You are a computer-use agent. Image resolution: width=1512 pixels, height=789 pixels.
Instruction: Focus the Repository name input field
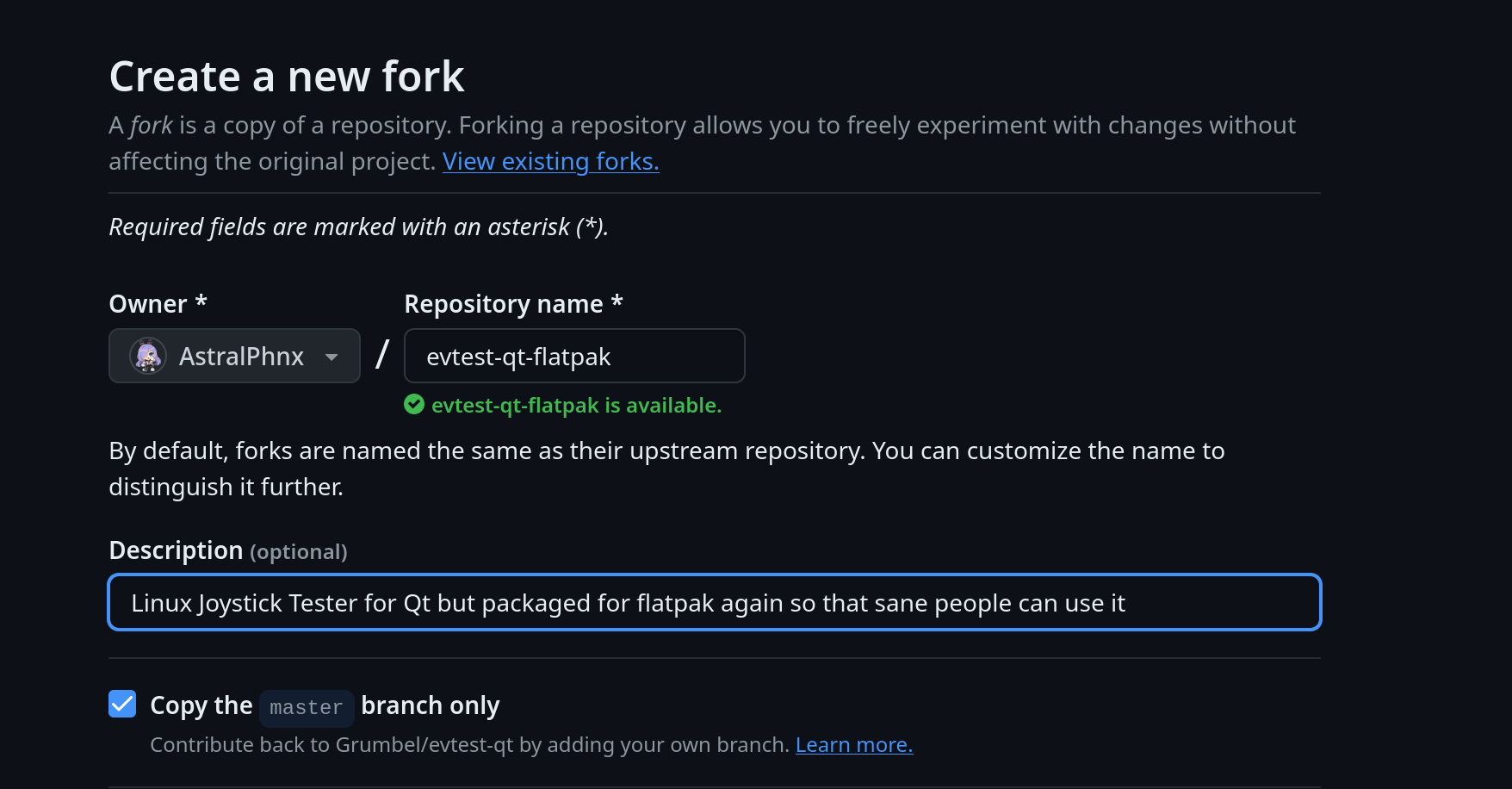[x=573, y=356]
